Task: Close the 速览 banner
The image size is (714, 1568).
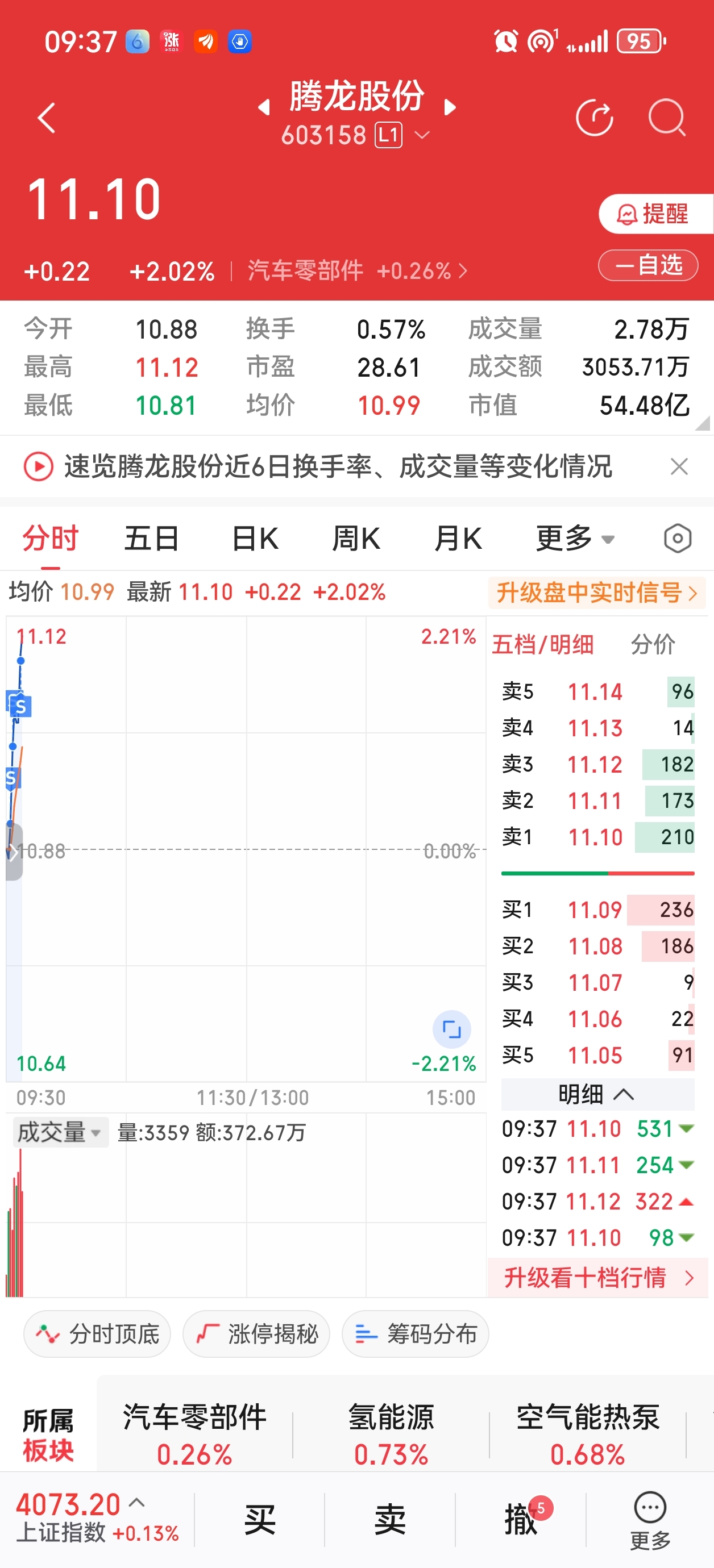Action: point(679,467)
